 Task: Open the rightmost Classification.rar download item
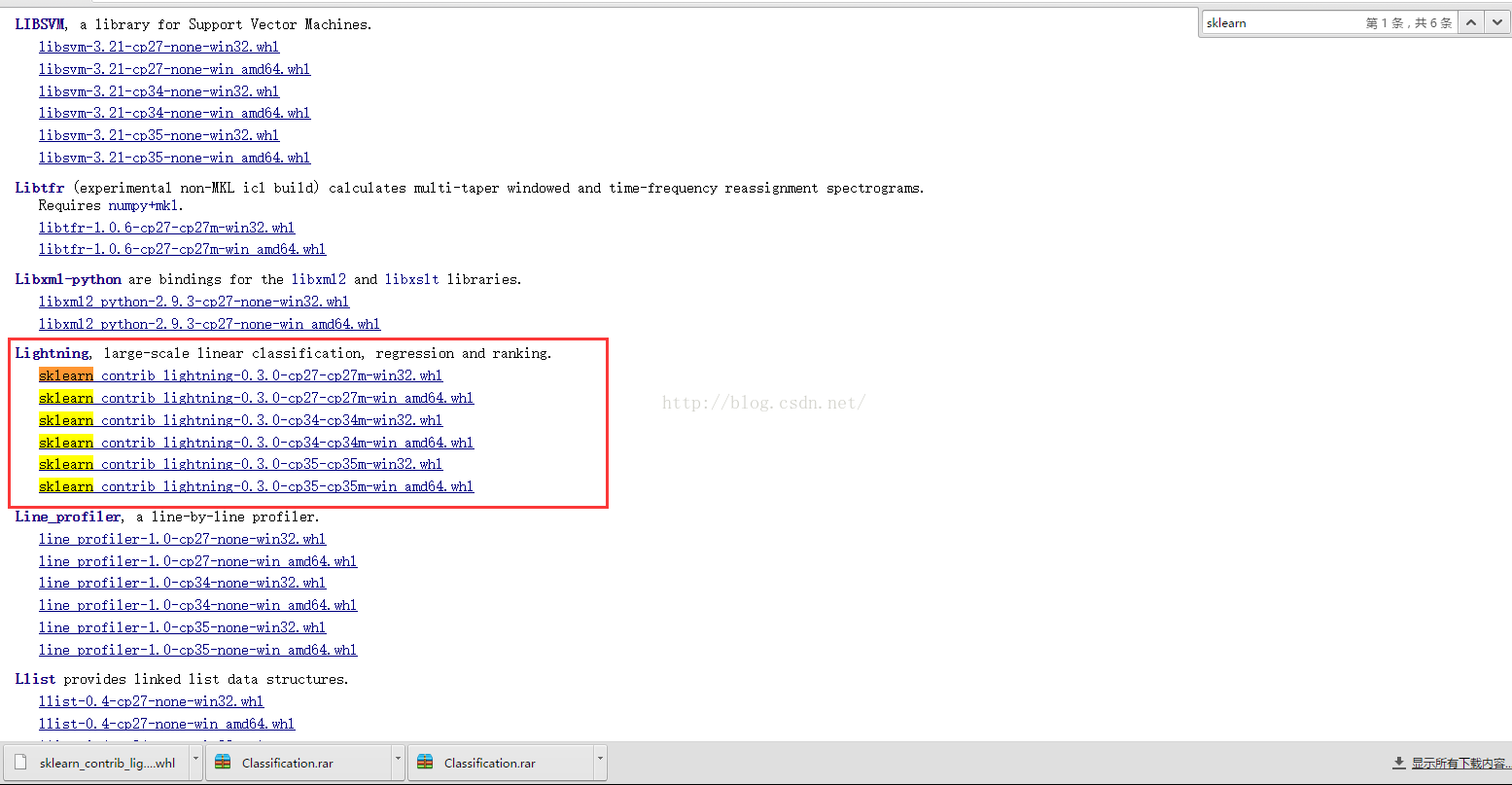(501, 763)
